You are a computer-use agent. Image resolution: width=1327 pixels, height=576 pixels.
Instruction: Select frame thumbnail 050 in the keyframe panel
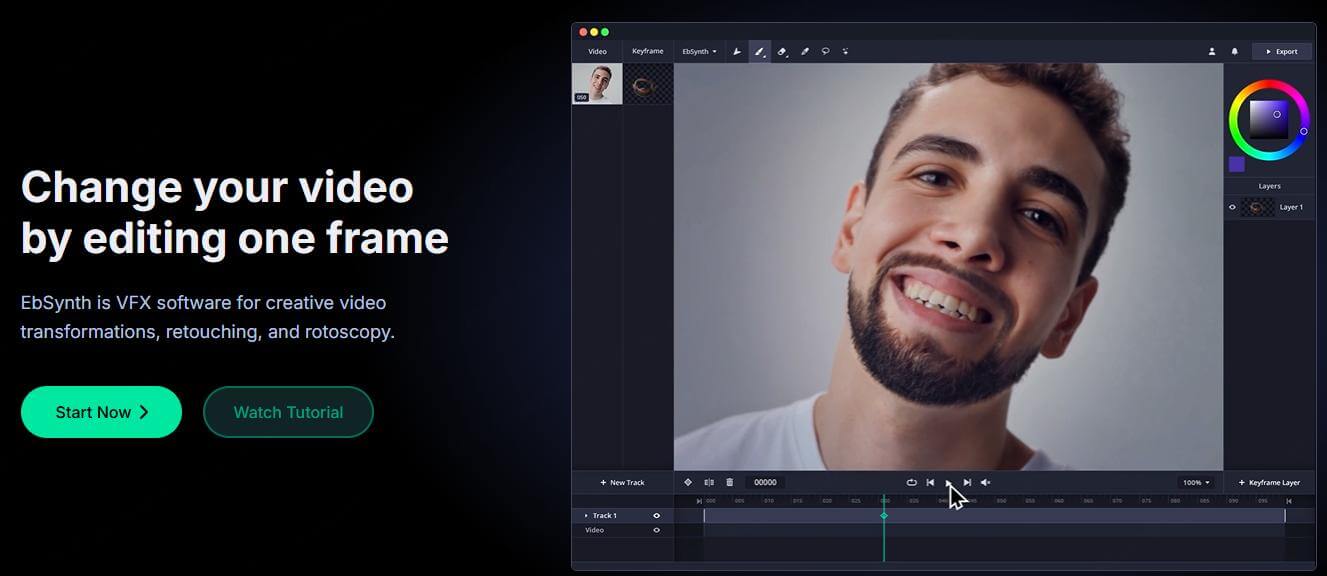coord(597,83)
